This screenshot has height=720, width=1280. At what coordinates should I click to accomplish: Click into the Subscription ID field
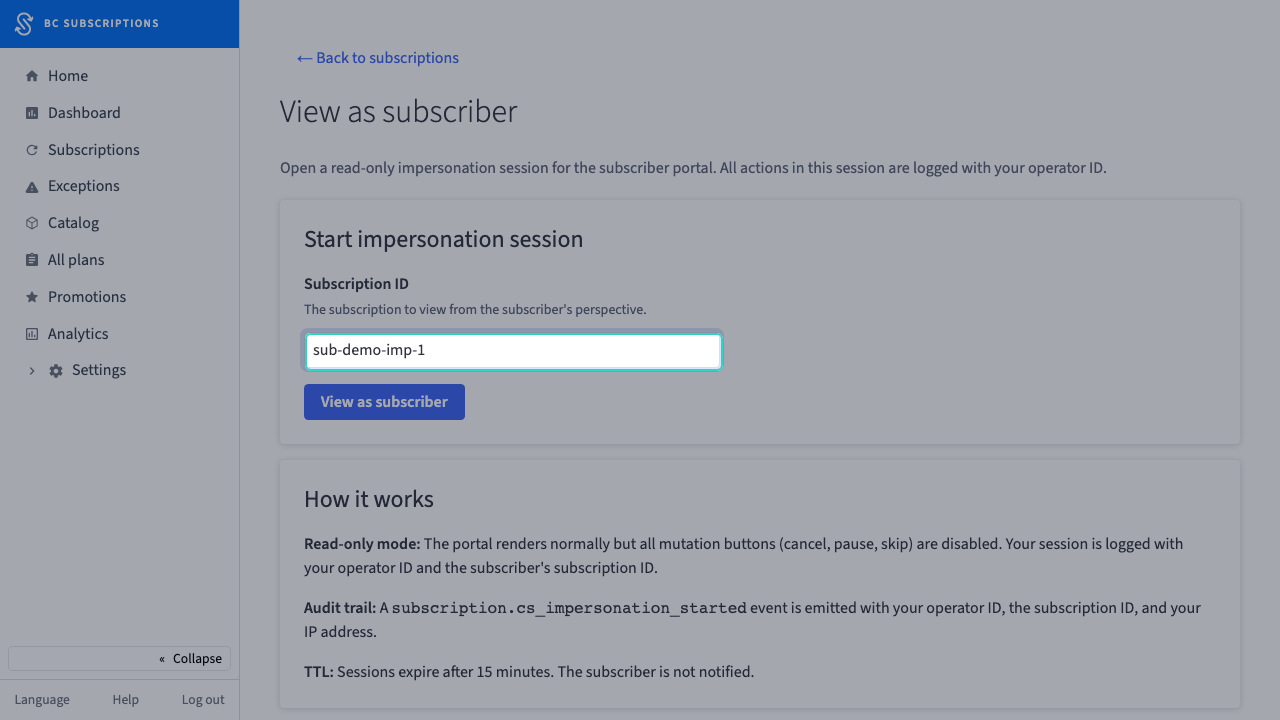(x=513, y=351)
